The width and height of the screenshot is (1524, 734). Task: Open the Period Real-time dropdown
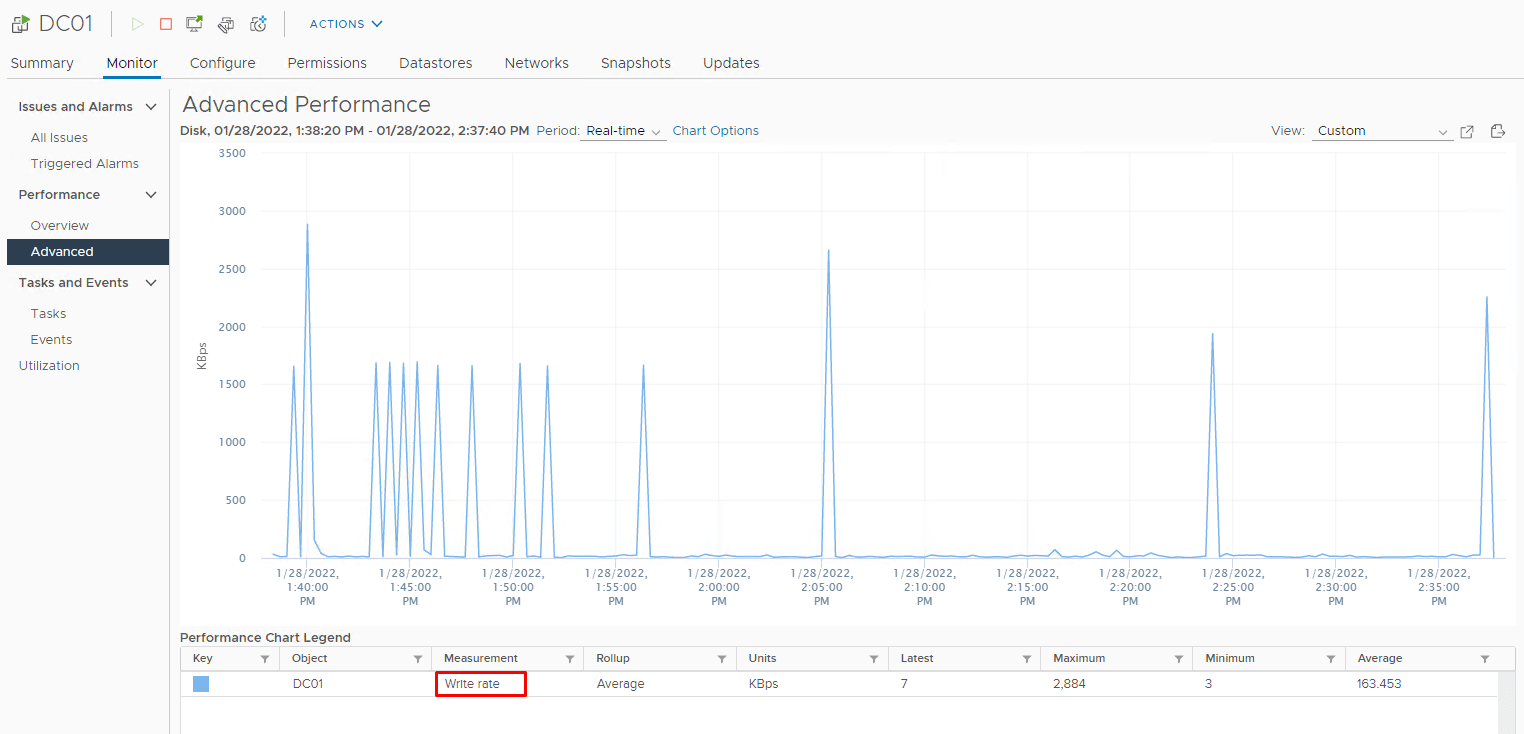point(625,131)
